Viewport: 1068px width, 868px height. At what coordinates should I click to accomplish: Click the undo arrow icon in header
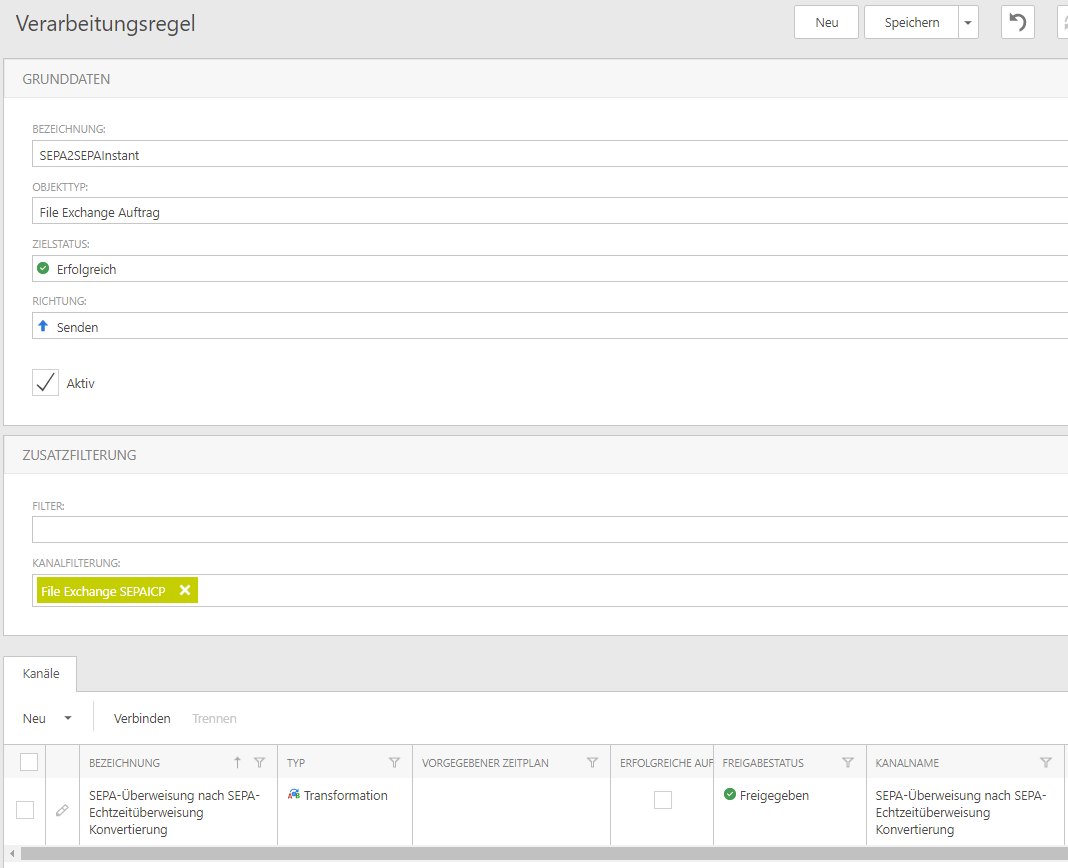pos(1018,22)
